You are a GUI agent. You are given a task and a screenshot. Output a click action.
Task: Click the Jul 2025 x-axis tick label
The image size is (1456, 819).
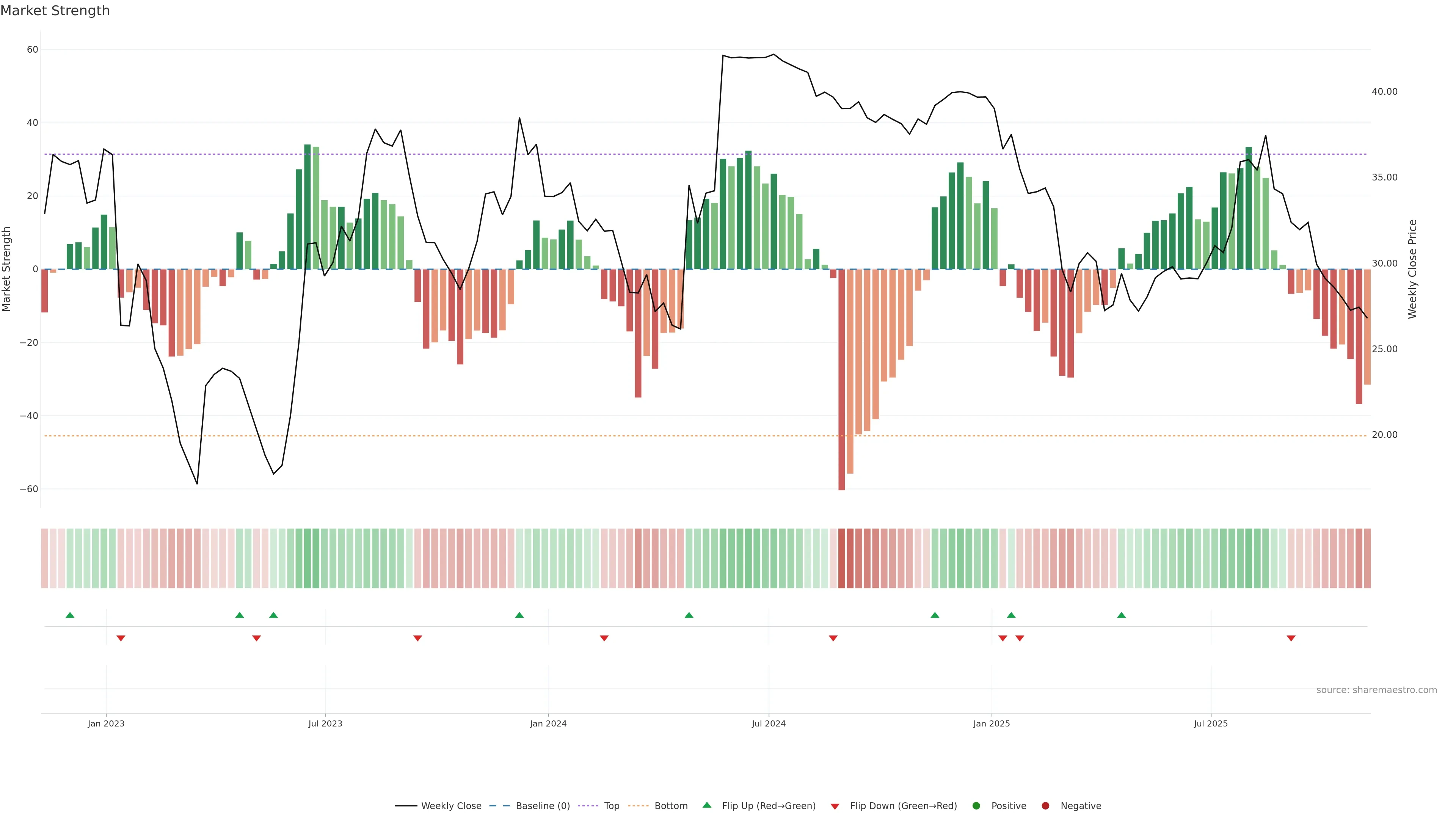[1211, 723]
